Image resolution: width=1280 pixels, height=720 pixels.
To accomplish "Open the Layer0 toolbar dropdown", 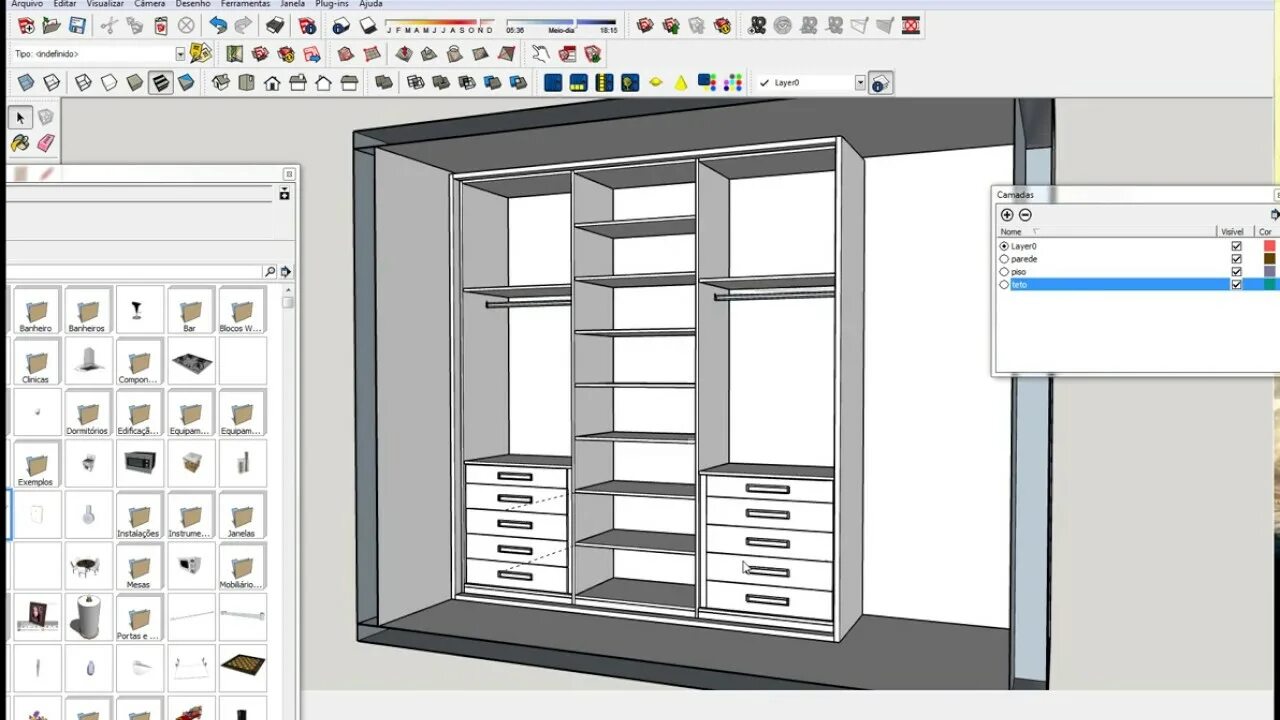I will (x=860, y=83).
